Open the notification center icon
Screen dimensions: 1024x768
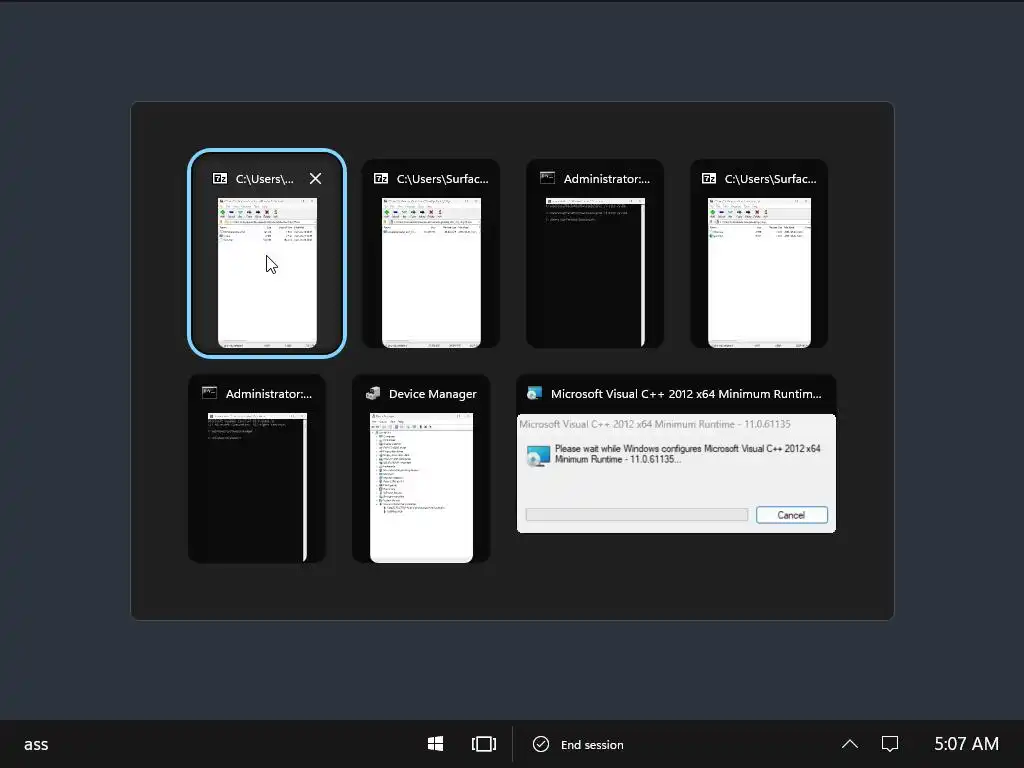click(890, 744)
